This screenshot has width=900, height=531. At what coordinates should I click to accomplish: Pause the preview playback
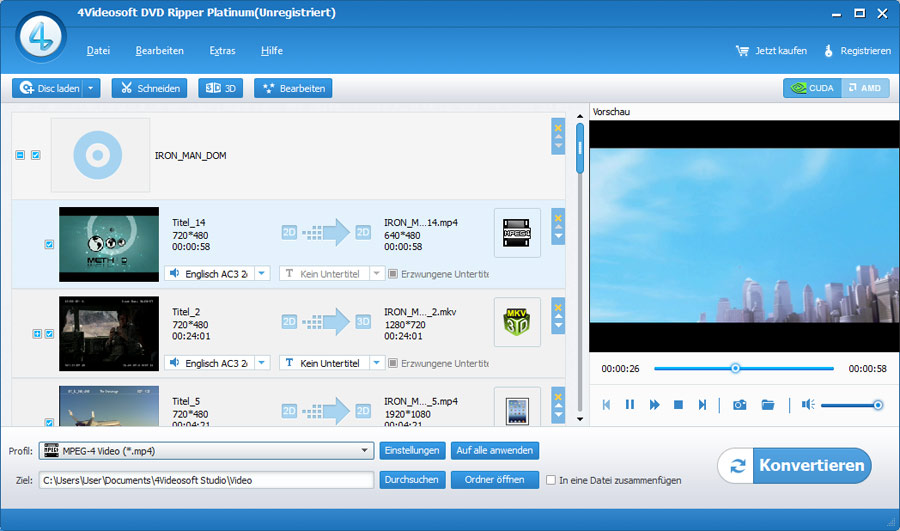point(630,405)
